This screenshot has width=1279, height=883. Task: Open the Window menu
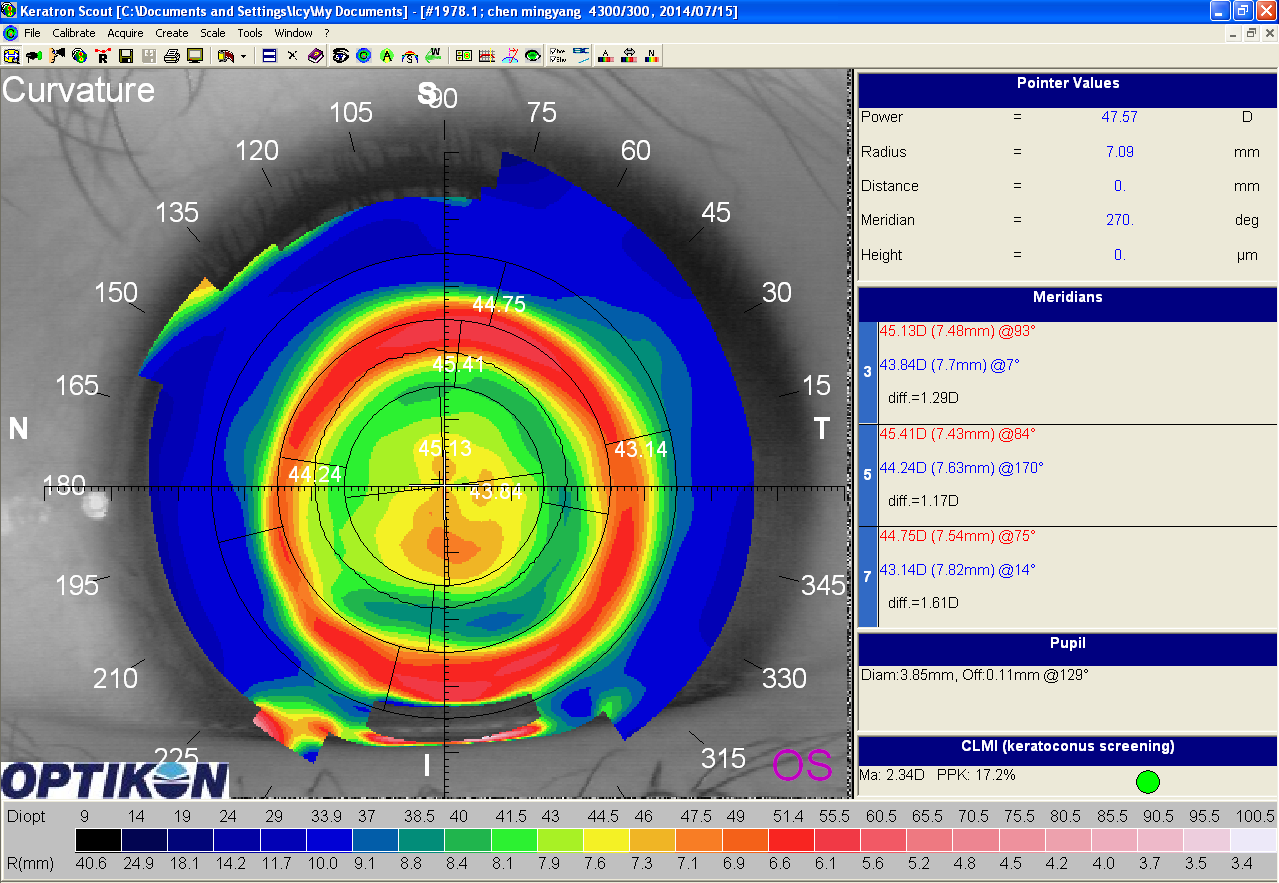coord(294,33)
